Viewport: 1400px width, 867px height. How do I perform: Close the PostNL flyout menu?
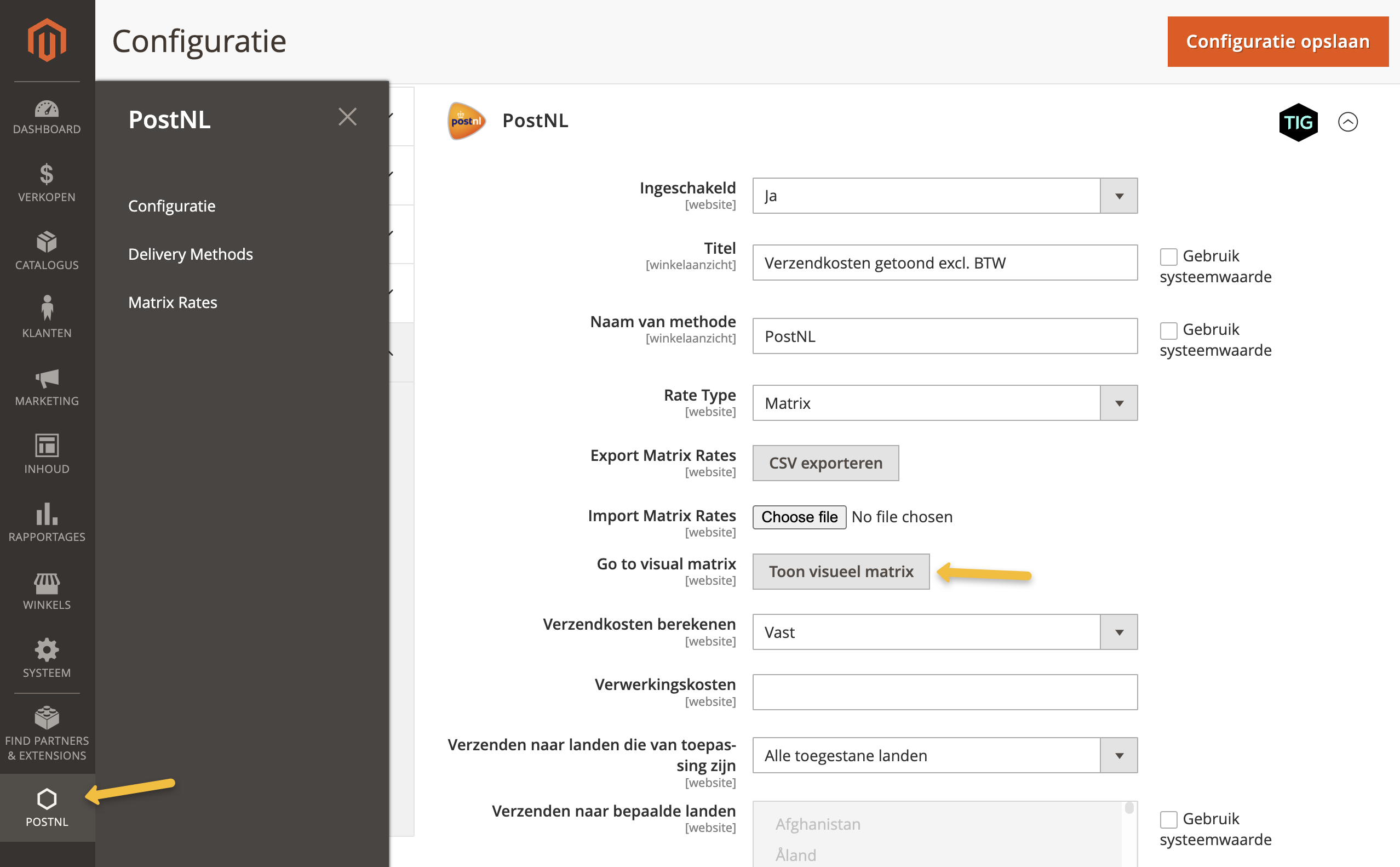pos(347,117)
